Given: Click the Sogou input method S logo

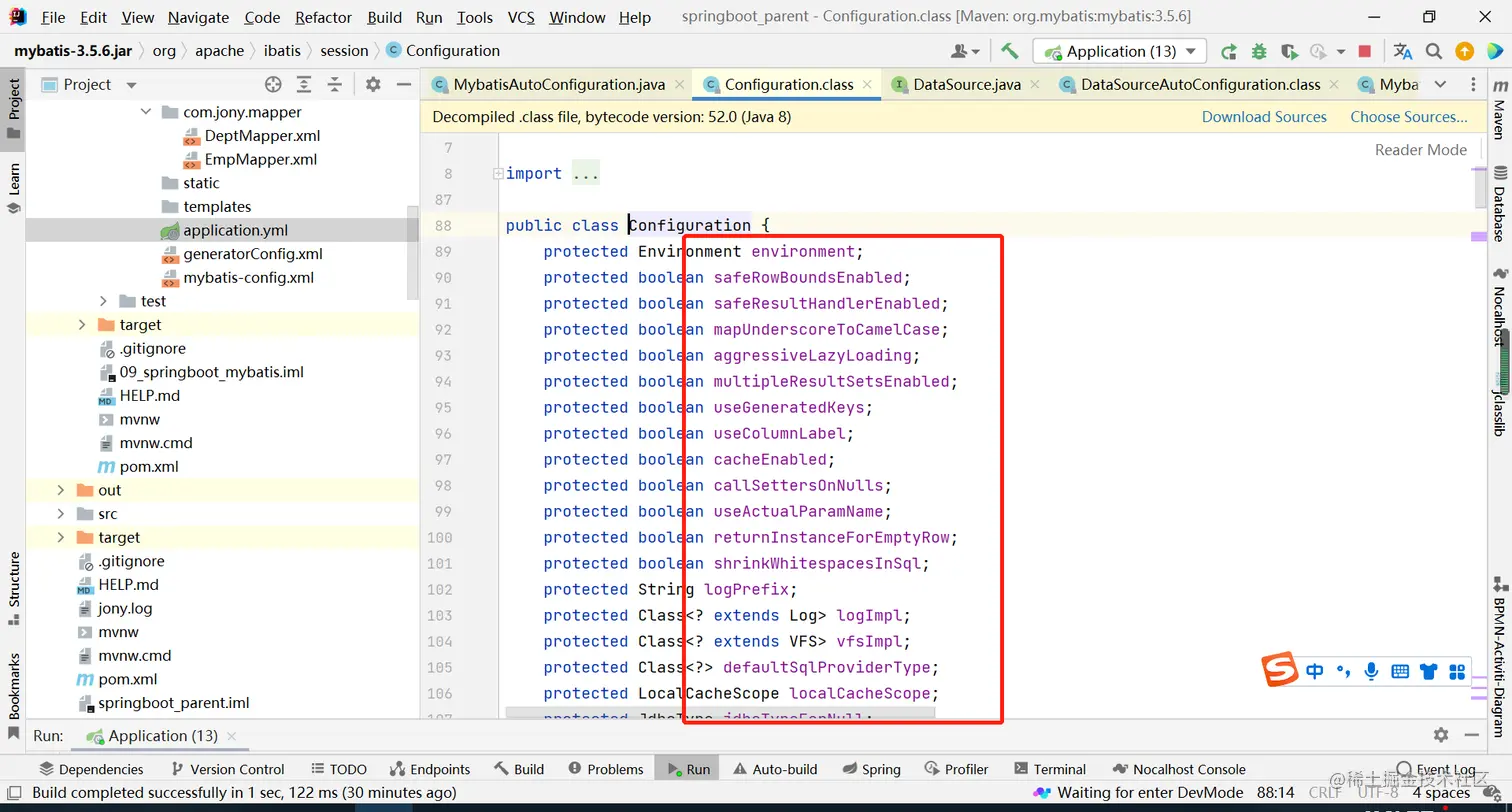Looking at the screenshot, I should 1280,670.
